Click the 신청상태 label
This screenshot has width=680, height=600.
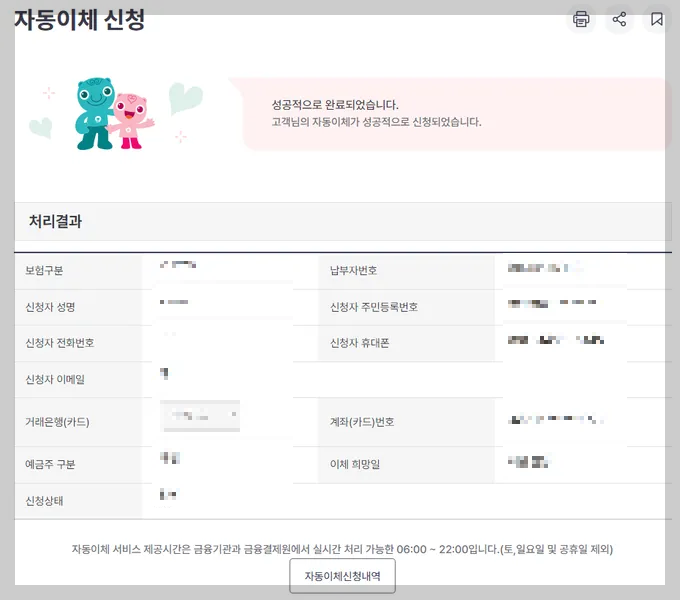(x=44, y=501)
